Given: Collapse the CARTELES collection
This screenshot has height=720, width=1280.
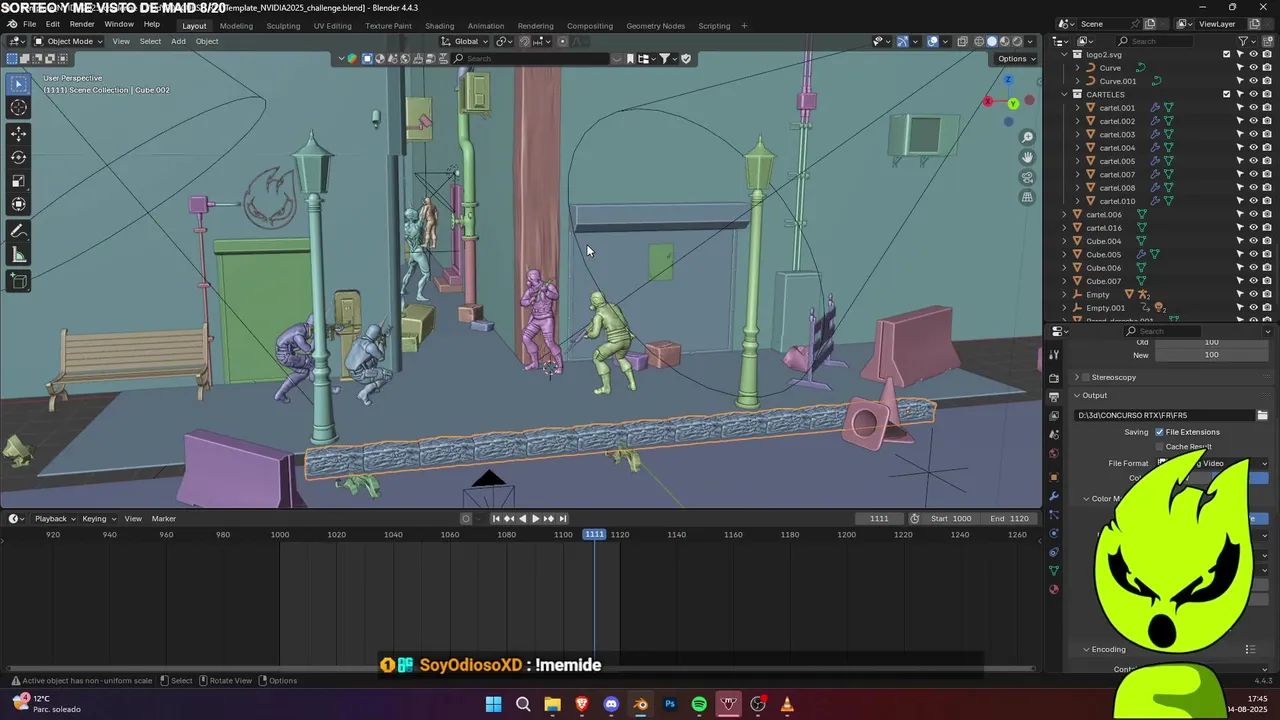Looking at the screenshot, I should pos(1065,94).
